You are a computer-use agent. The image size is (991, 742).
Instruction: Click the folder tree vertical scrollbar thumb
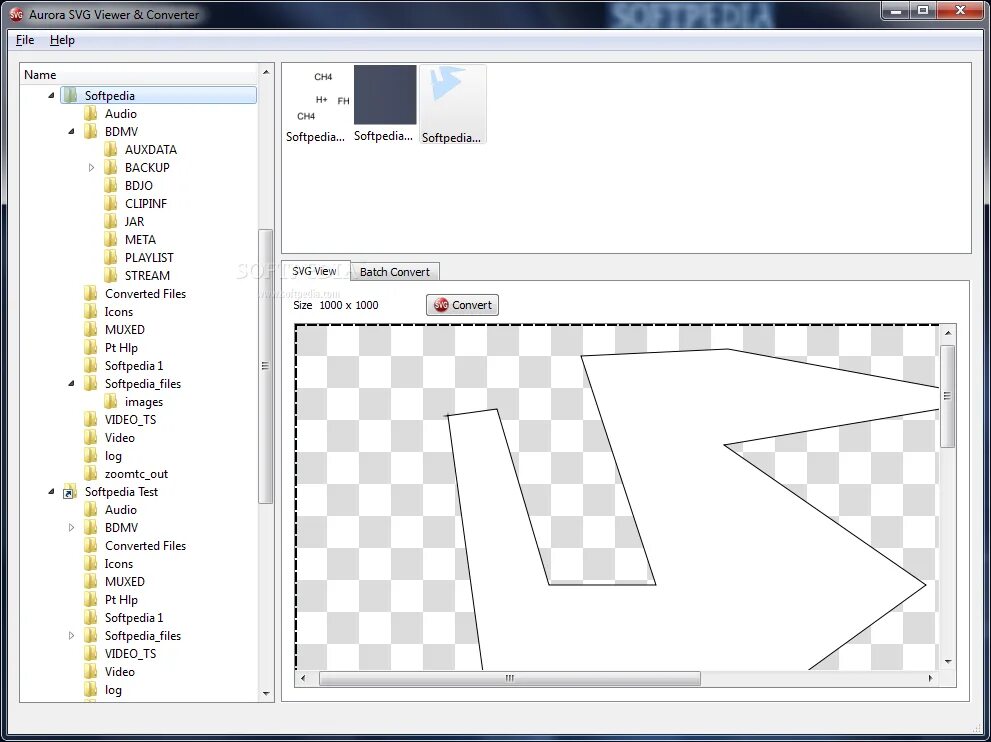pos(265,366)
